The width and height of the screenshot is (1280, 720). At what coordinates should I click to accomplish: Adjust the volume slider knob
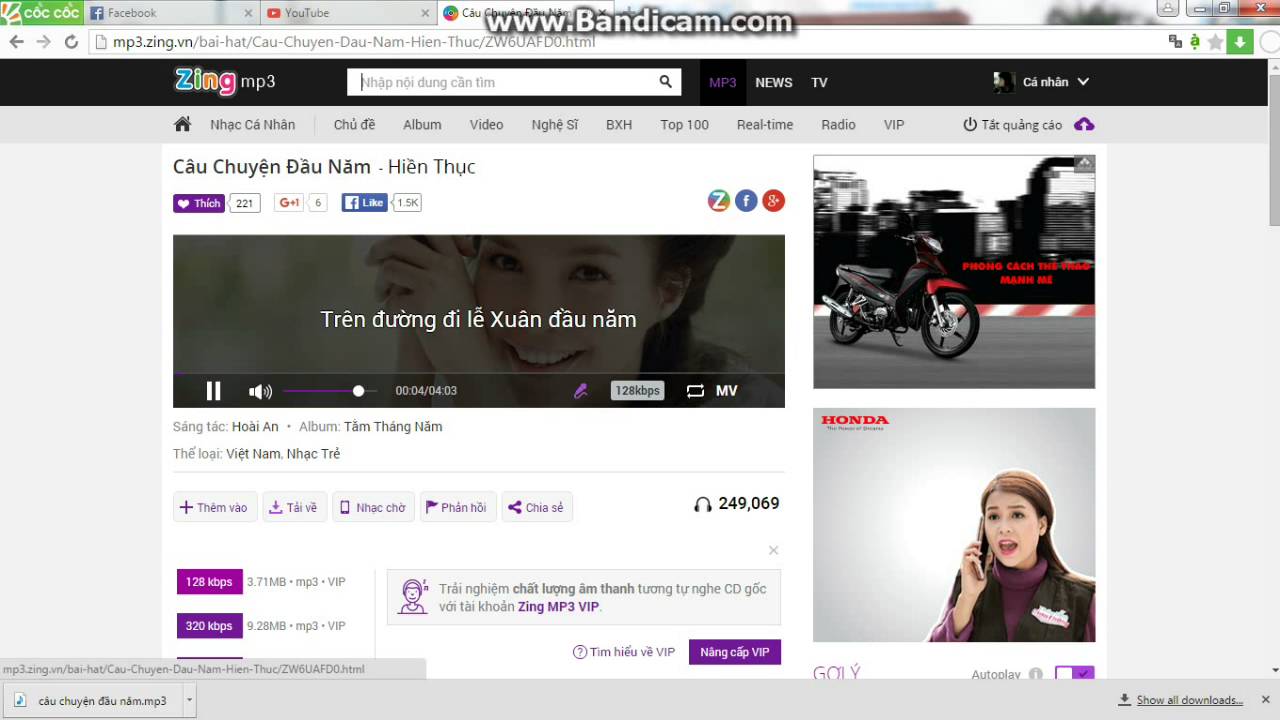tap(358, 391)
